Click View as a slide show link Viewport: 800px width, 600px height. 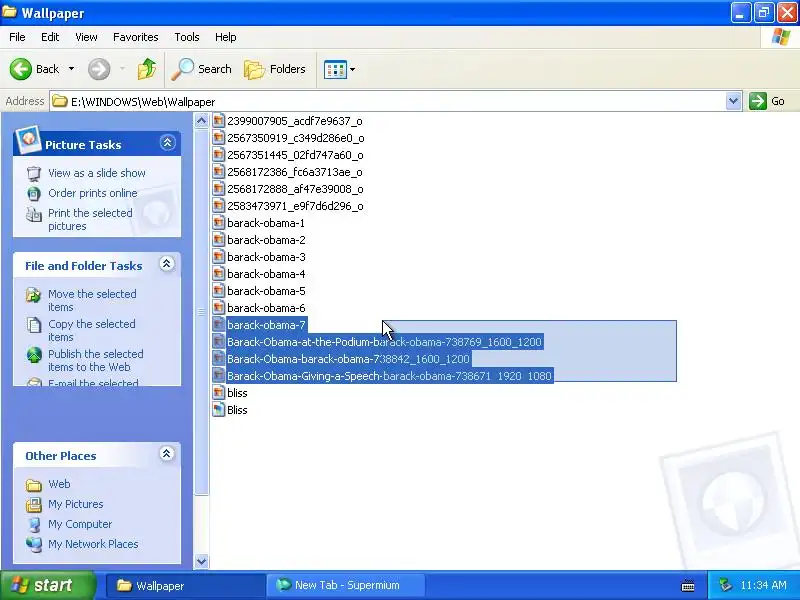(x=97, y=173)
